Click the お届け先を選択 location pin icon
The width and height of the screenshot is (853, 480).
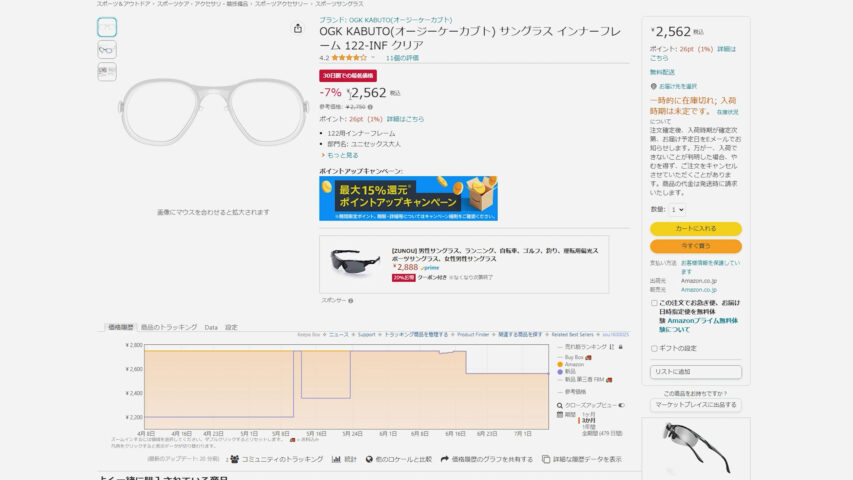point(653,86)
